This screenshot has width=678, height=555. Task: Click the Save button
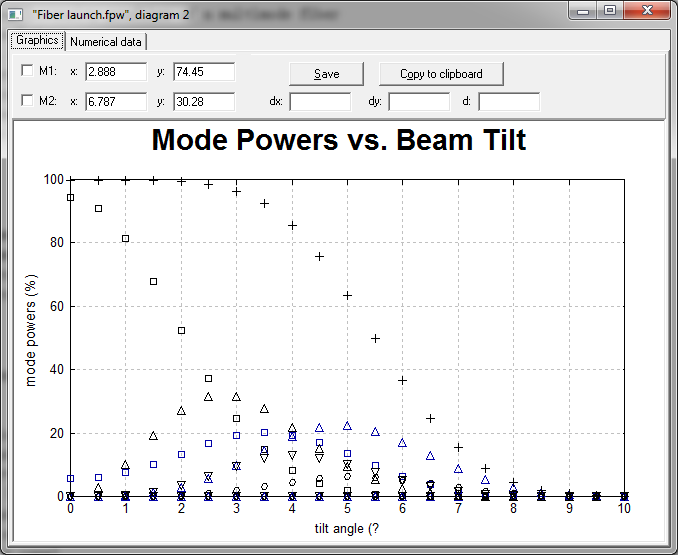tap(326, 74)
